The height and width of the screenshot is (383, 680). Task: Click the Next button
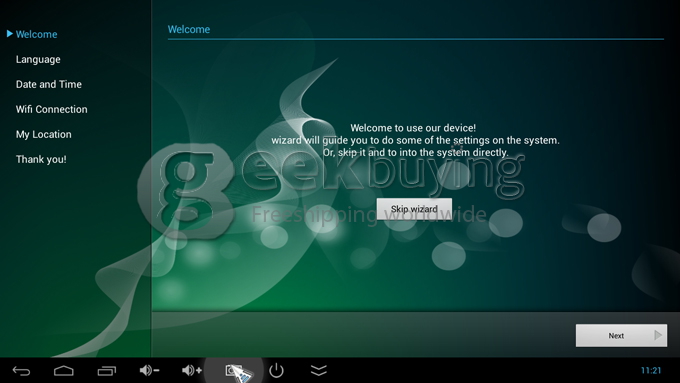point(621,335)
